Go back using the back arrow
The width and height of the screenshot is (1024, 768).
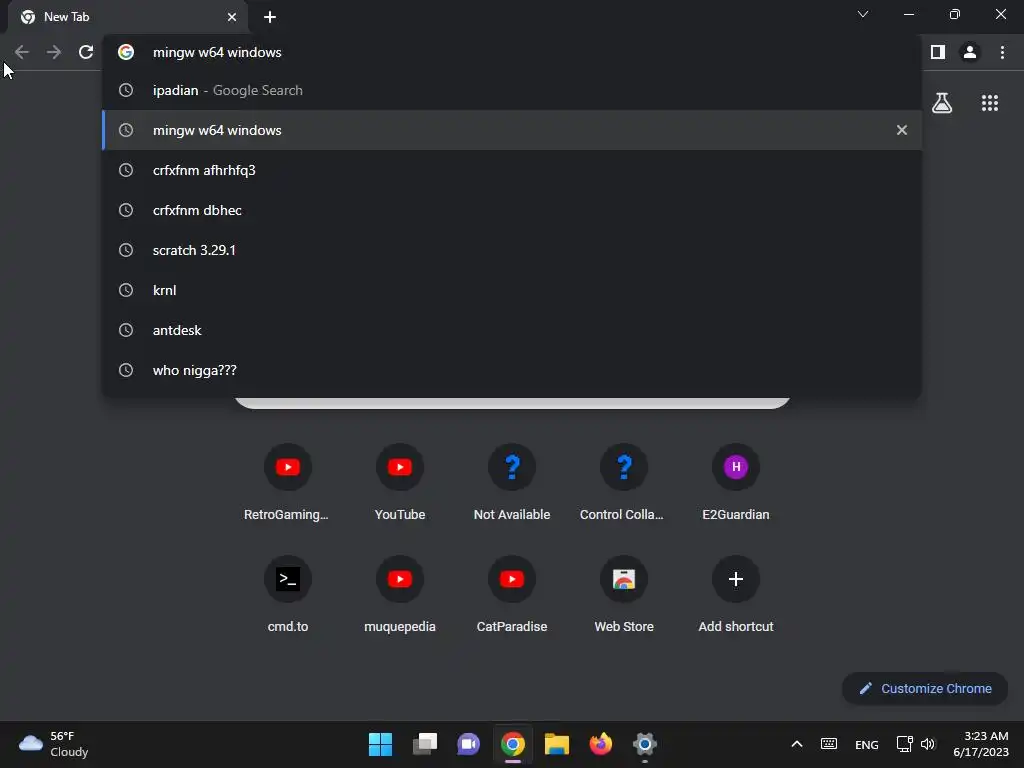pyautogui.click(x=22, y=52)
